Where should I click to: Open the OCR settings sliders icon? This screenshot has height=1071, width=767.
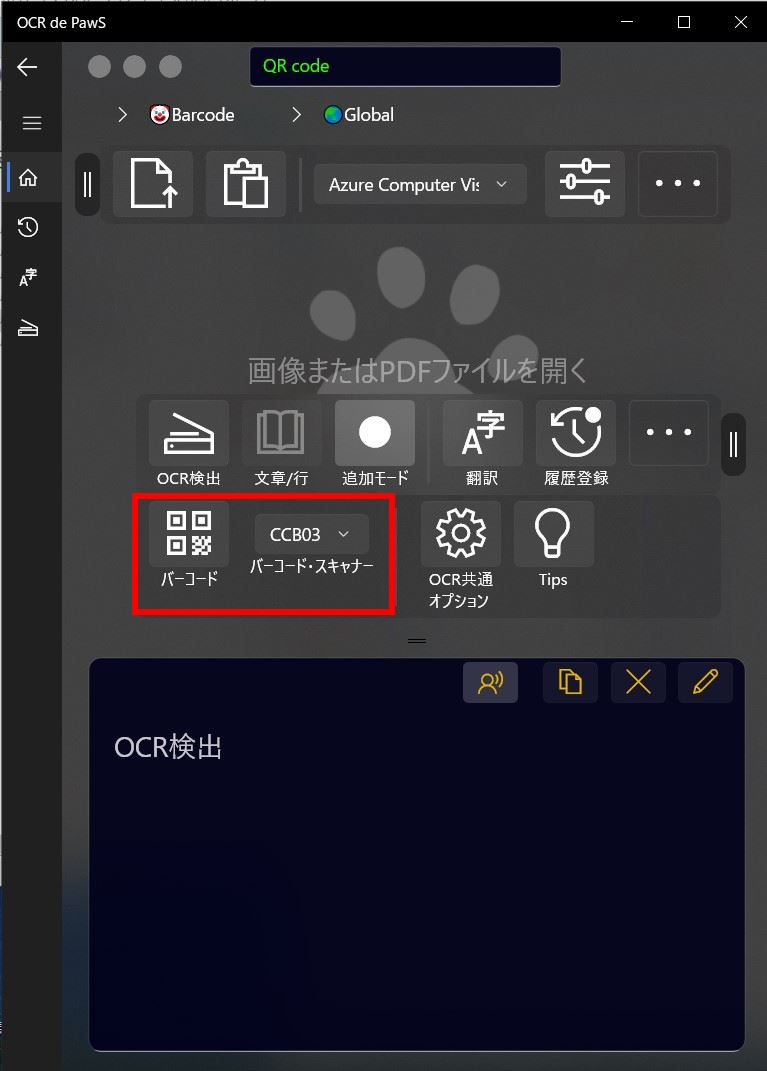(585, 184)
